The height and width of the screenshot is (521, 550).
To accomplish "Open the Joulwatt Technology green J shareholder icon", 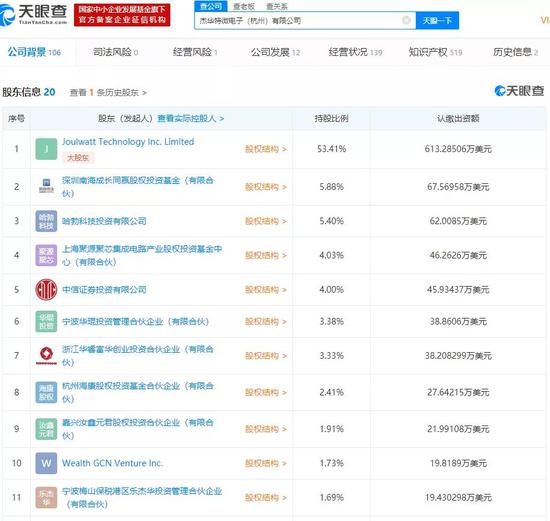I will [46, 149].
